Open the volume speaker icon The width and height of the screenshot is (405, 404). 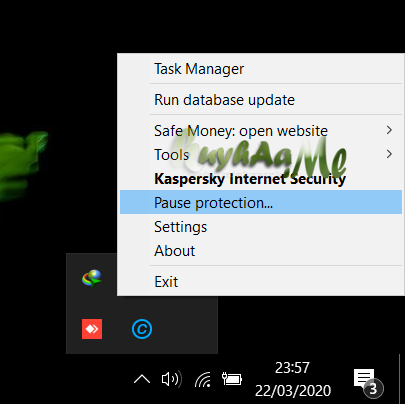(x=171, y=379)
